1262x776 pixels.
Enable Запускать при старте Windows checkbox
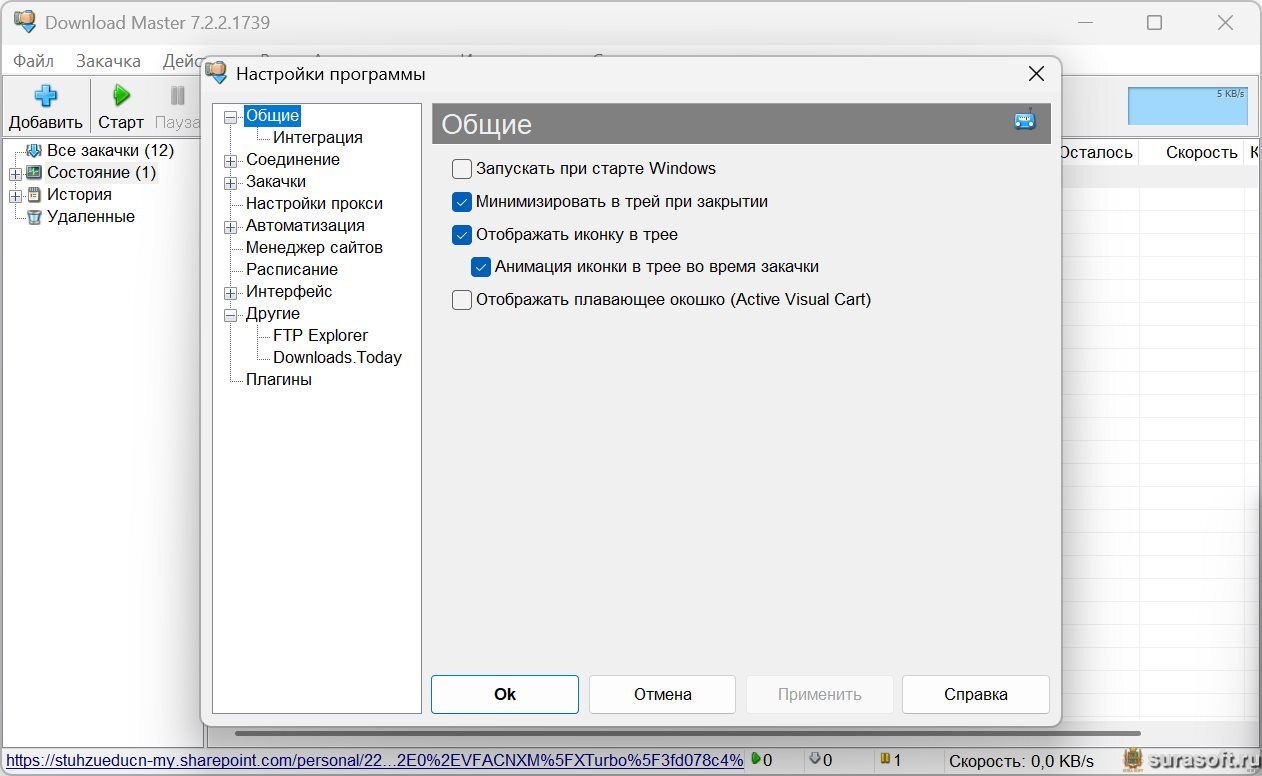pyautogui.click(x=462, y=169)
